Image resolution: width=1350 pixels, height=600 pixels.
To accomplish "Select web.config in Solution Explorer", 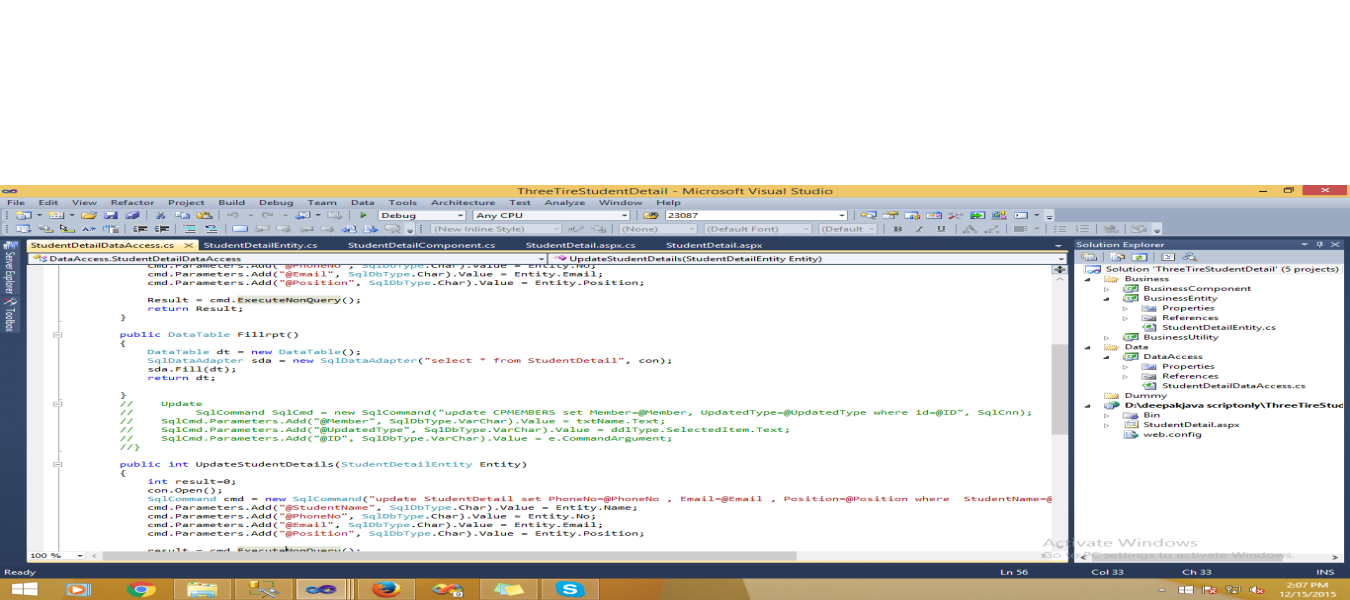I will click(x=1172, y=434).
